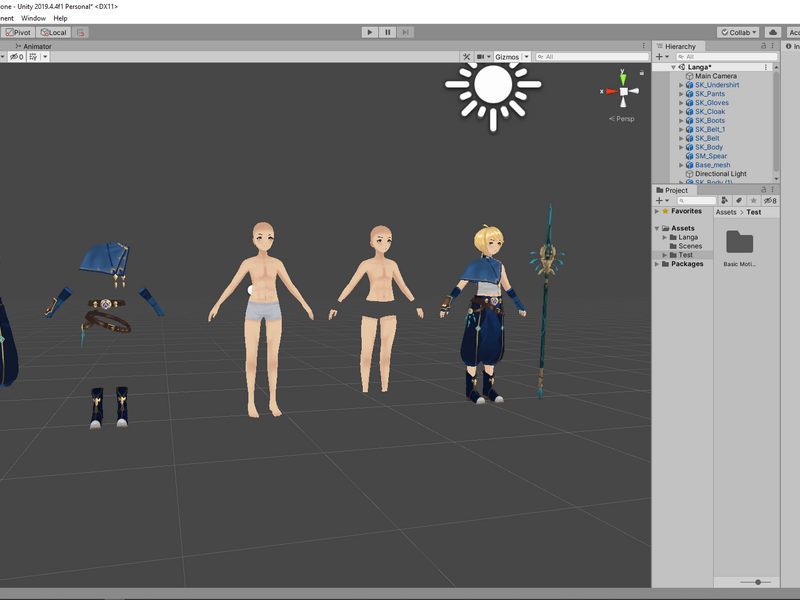Click the SK_Boots prefab cube icon
Viewport: 800px width, 600px height.
tap(689, 120)
